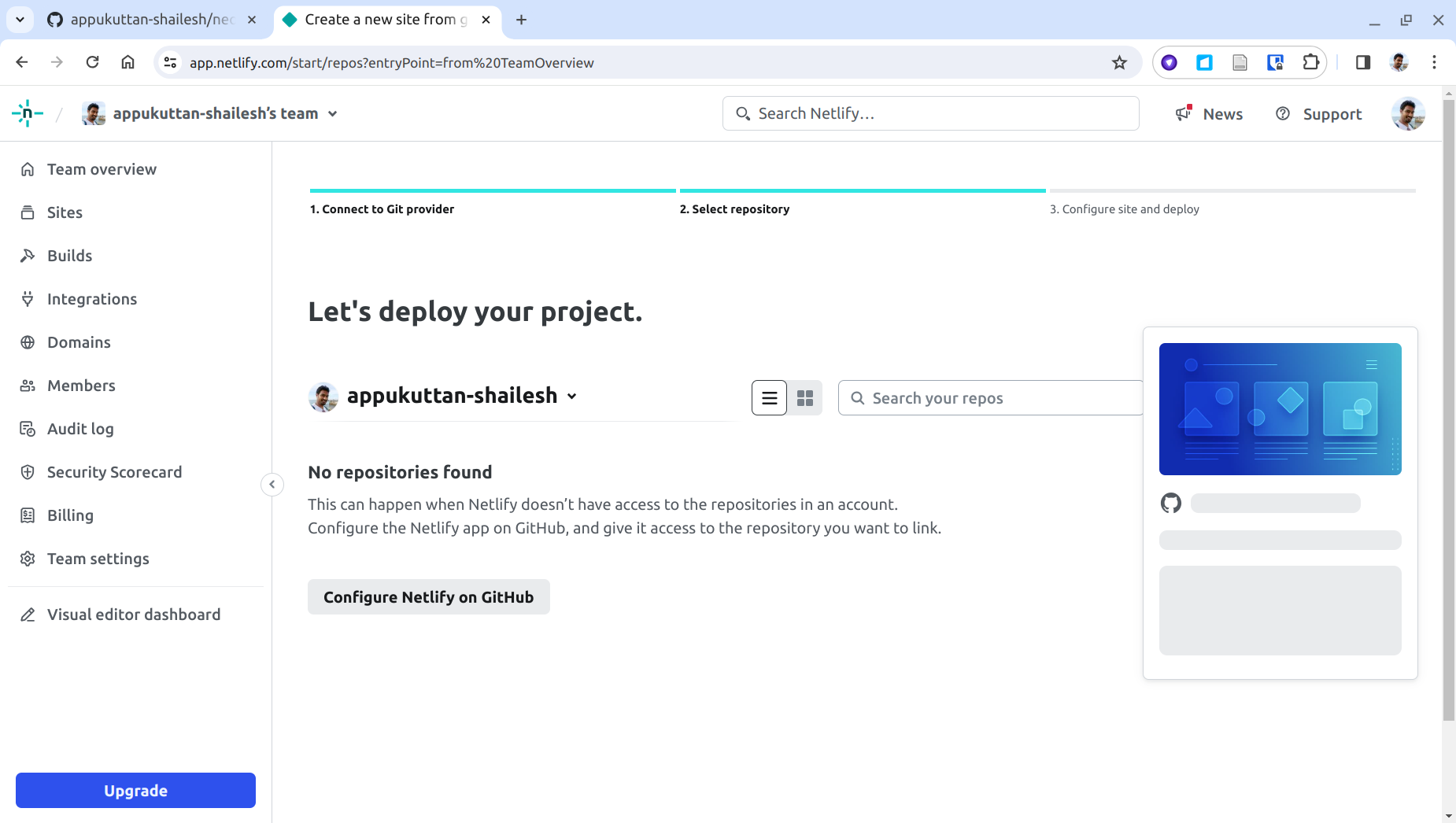Switch repositories to list view
This screenshot has width=1456, height=823.
(769, 397)
